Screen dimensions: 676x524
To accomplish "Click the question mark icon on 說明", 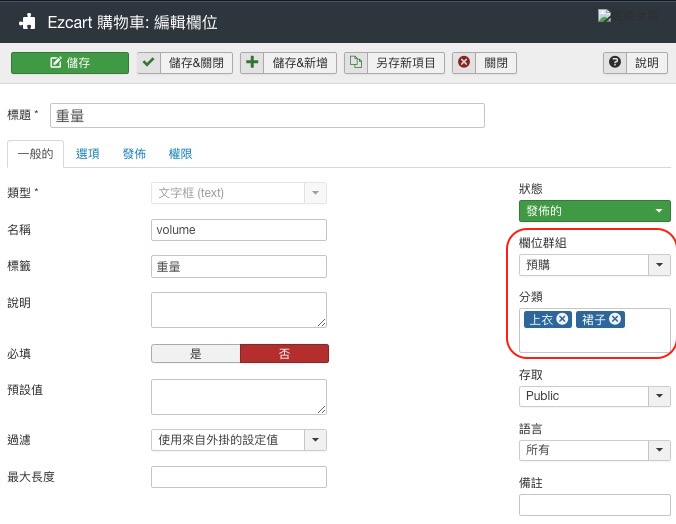I will (x=615, y=63).
